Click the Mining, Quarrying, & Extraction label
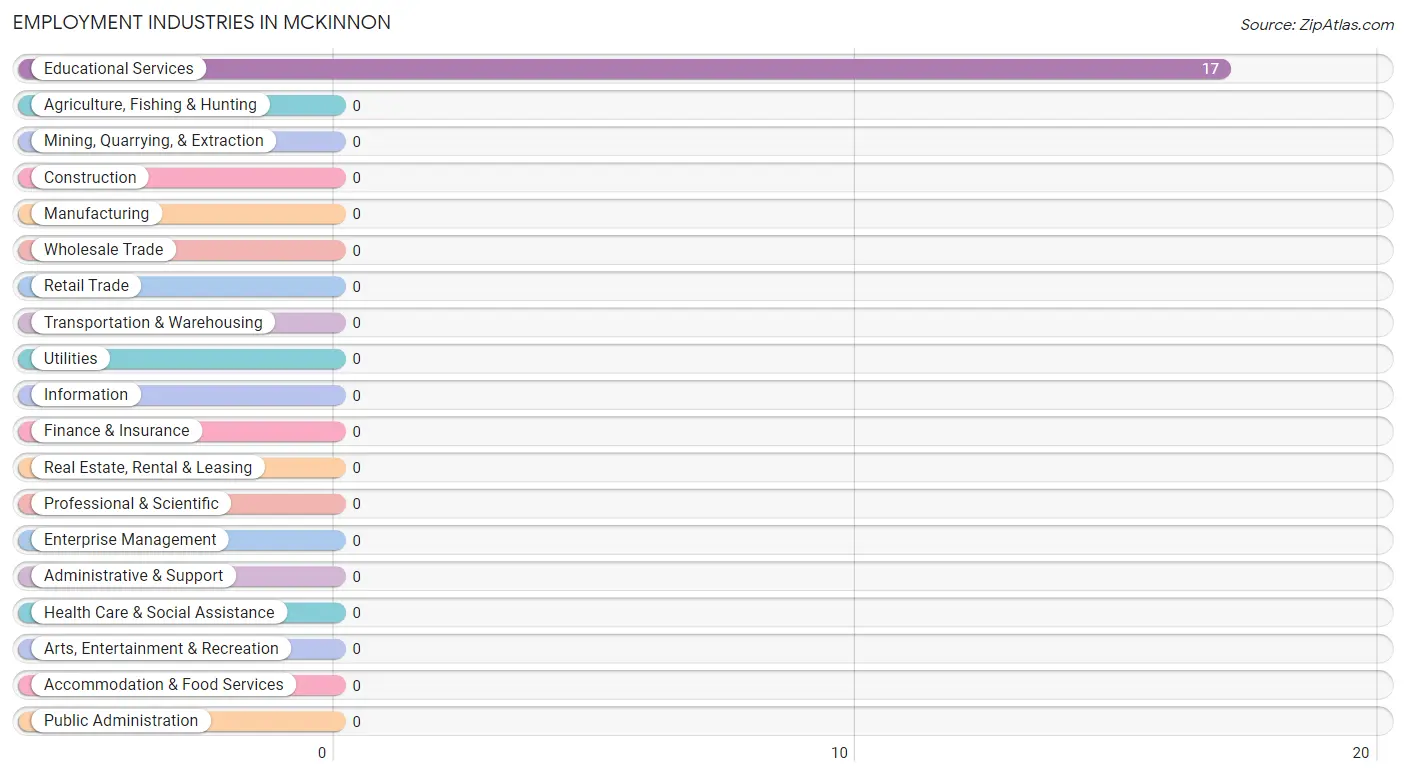The image size is (1406, 776). click(154, 141)
